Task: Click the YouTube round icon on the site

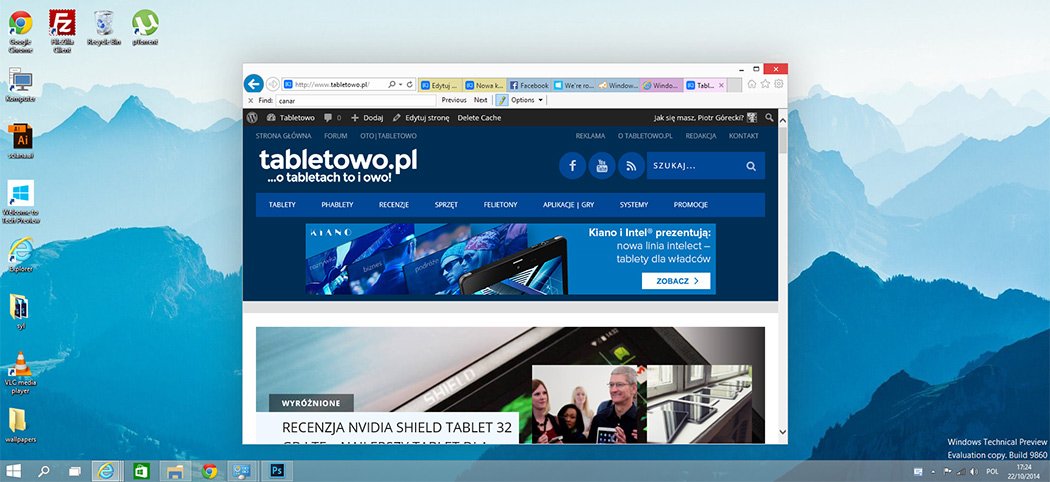Action: [602, 166]
